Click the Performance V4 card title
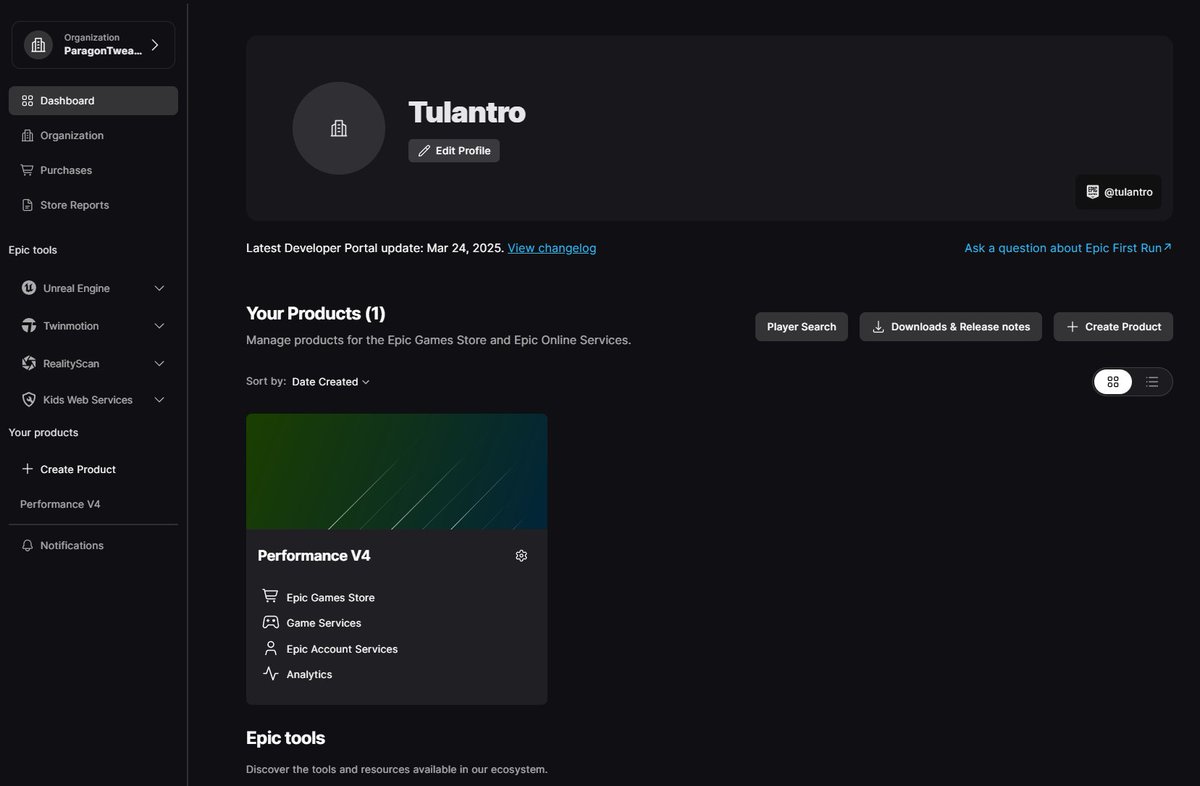 314,556
